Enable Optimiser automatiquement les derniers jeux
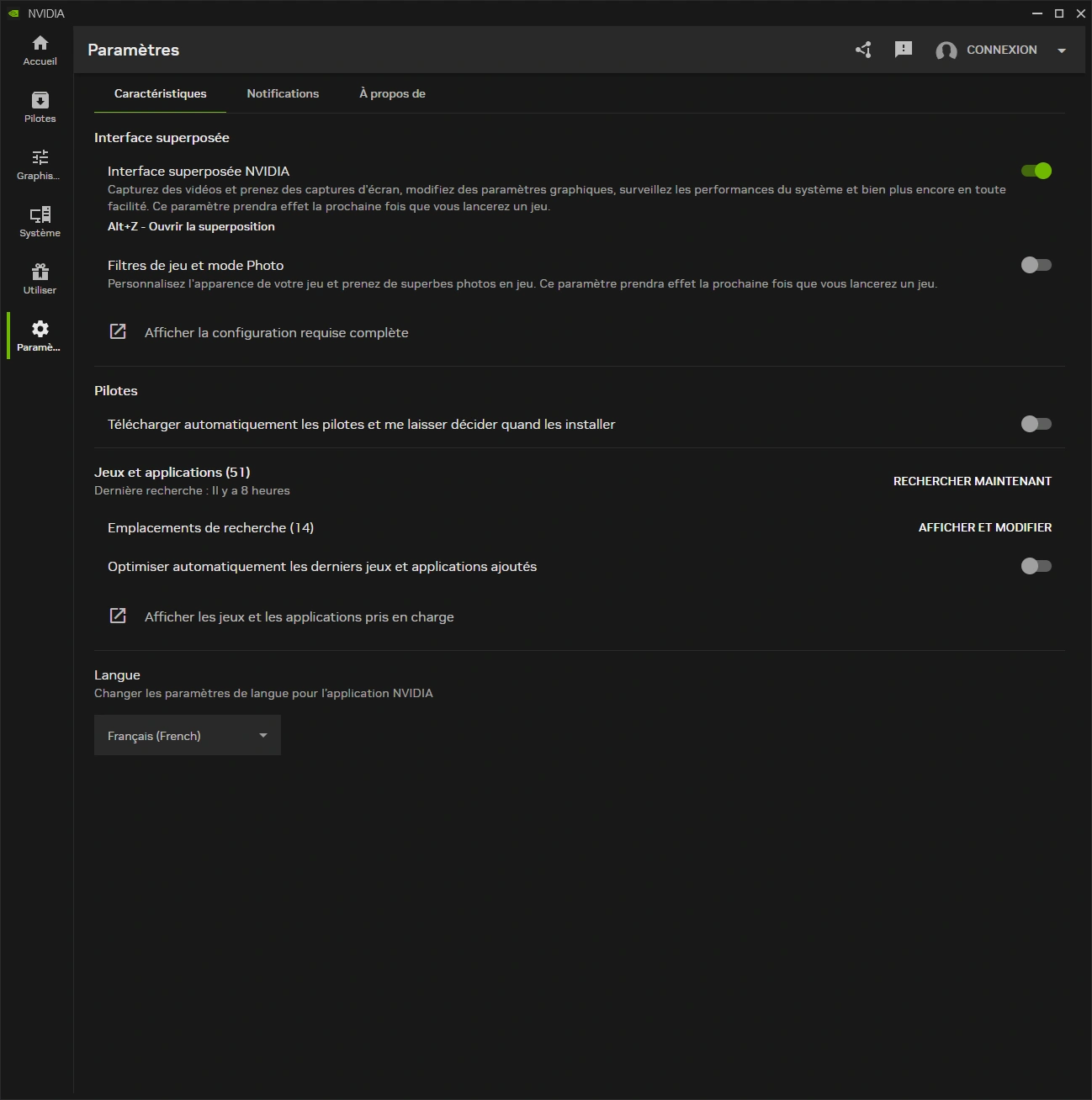This screenshot has height=1100, width=1092. (x=1036, y=566)
